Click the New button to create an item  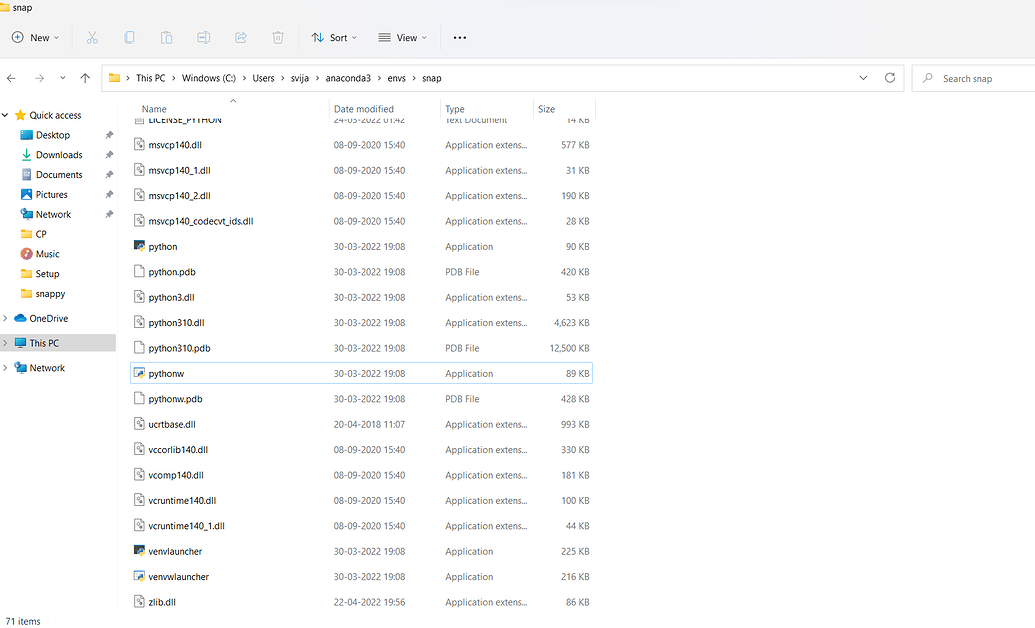pyautogui.click(x=35, y=37)
